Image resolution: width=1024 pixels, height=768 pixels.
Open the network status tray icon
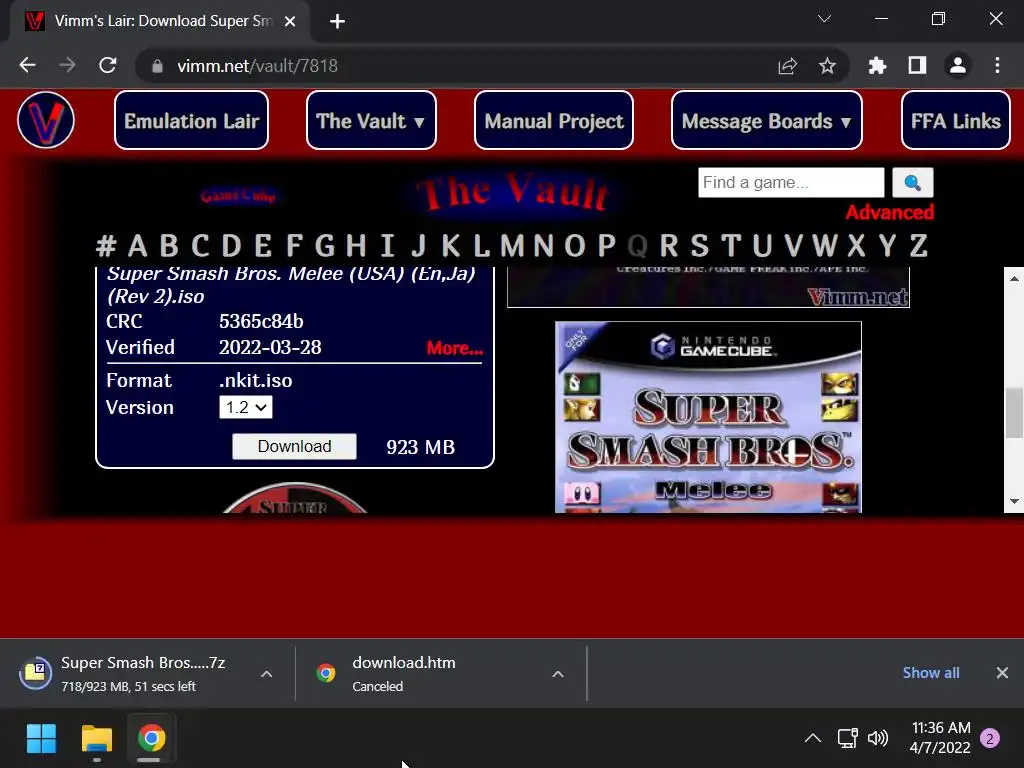pos(847,738)
